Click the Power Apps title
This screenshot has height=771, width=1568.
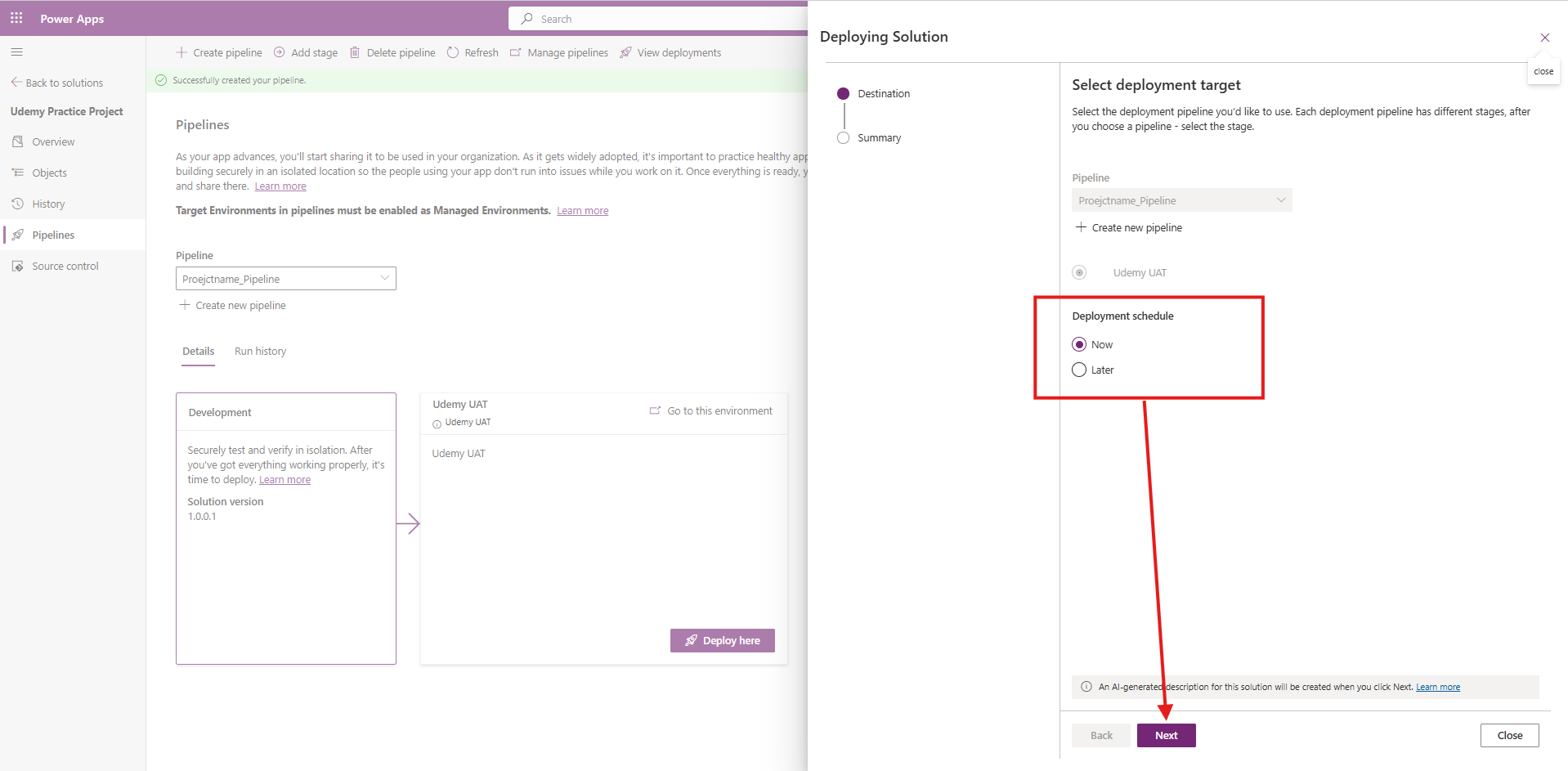point(72,18)
